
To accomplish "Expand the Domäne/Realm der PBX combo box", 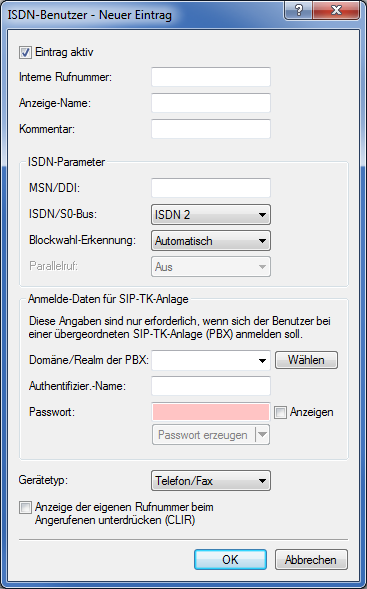I will pyautogui.click(x=262, y=361).
